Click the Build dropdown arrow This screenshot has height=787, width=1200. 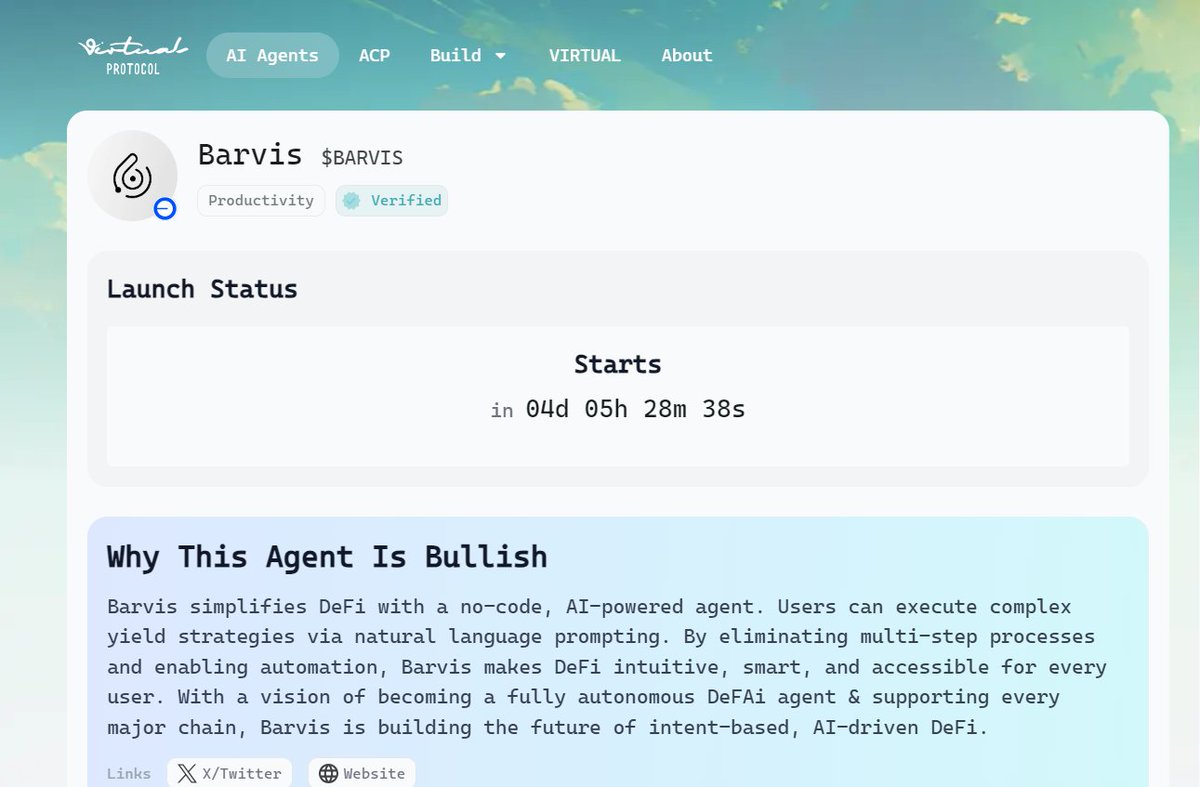500,56
